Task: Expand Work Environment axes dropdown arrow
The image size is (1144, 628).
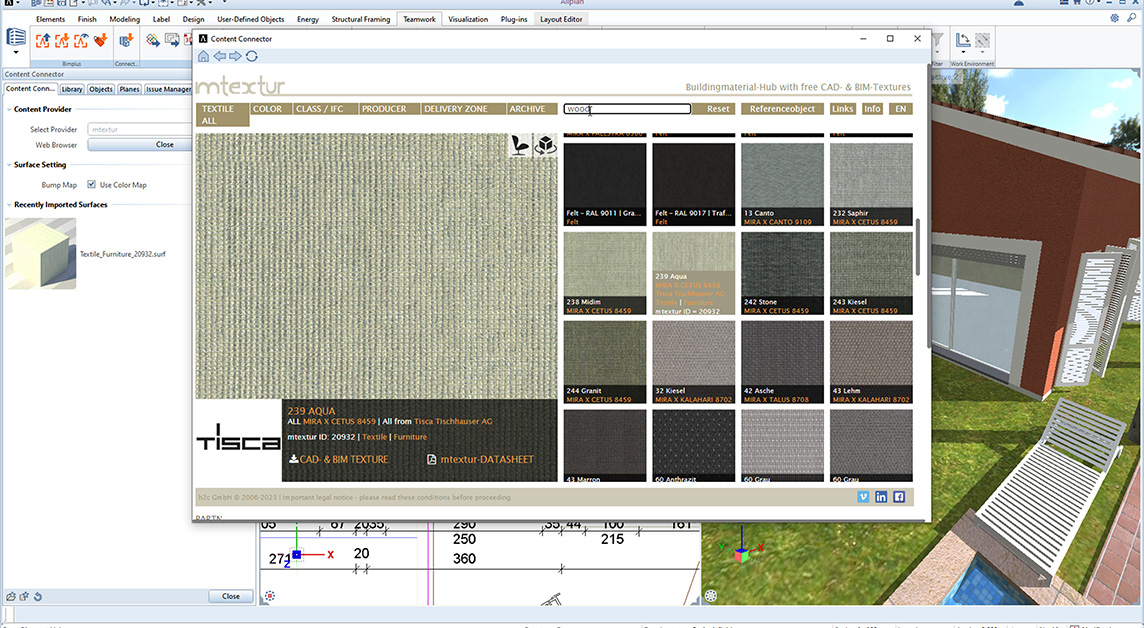Action: pos(963,53)
